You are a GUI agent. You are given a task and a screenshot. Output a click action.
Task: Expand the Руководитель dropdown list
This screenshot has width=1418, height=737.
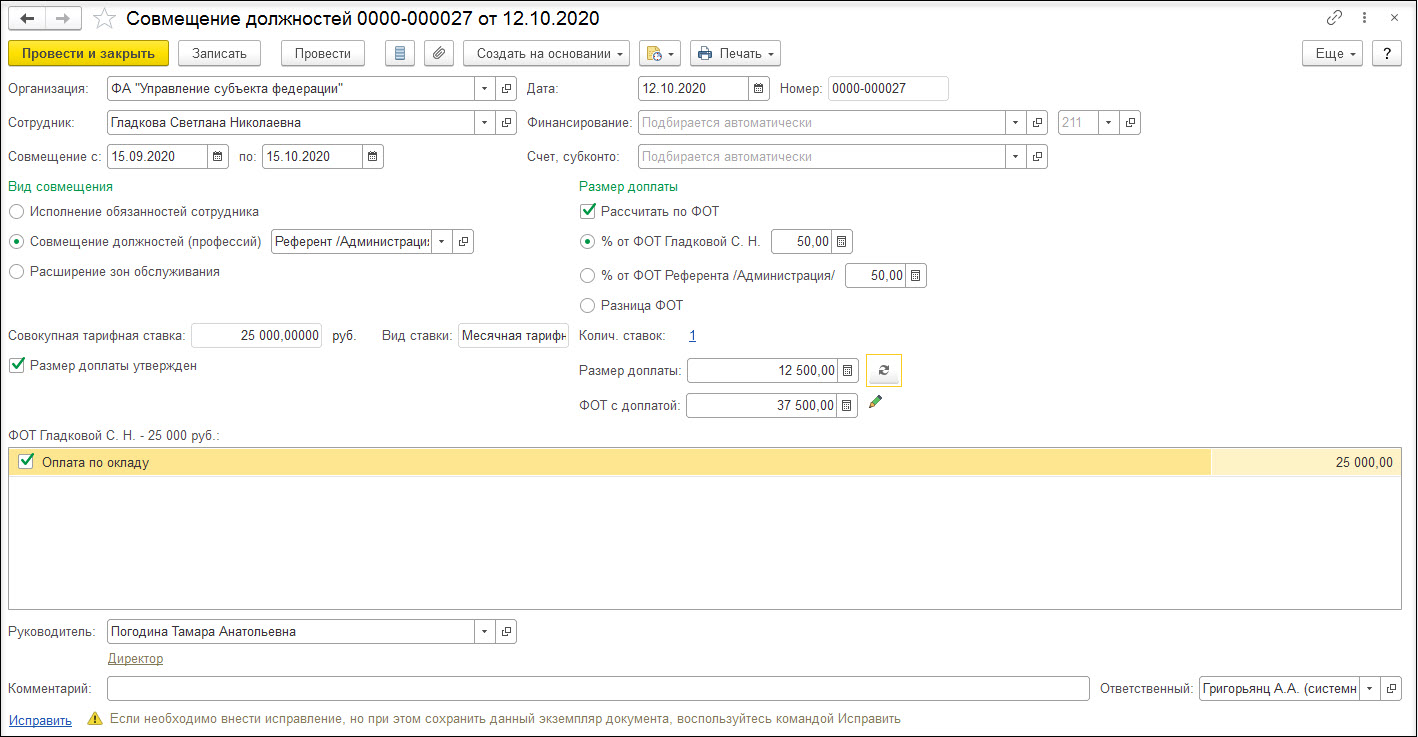coord(485,632)
